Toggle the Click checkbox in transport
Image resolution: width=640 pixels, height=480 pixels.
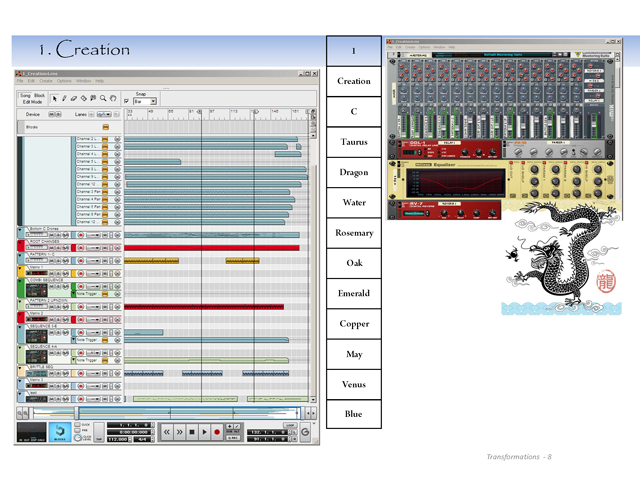point(77,424)
